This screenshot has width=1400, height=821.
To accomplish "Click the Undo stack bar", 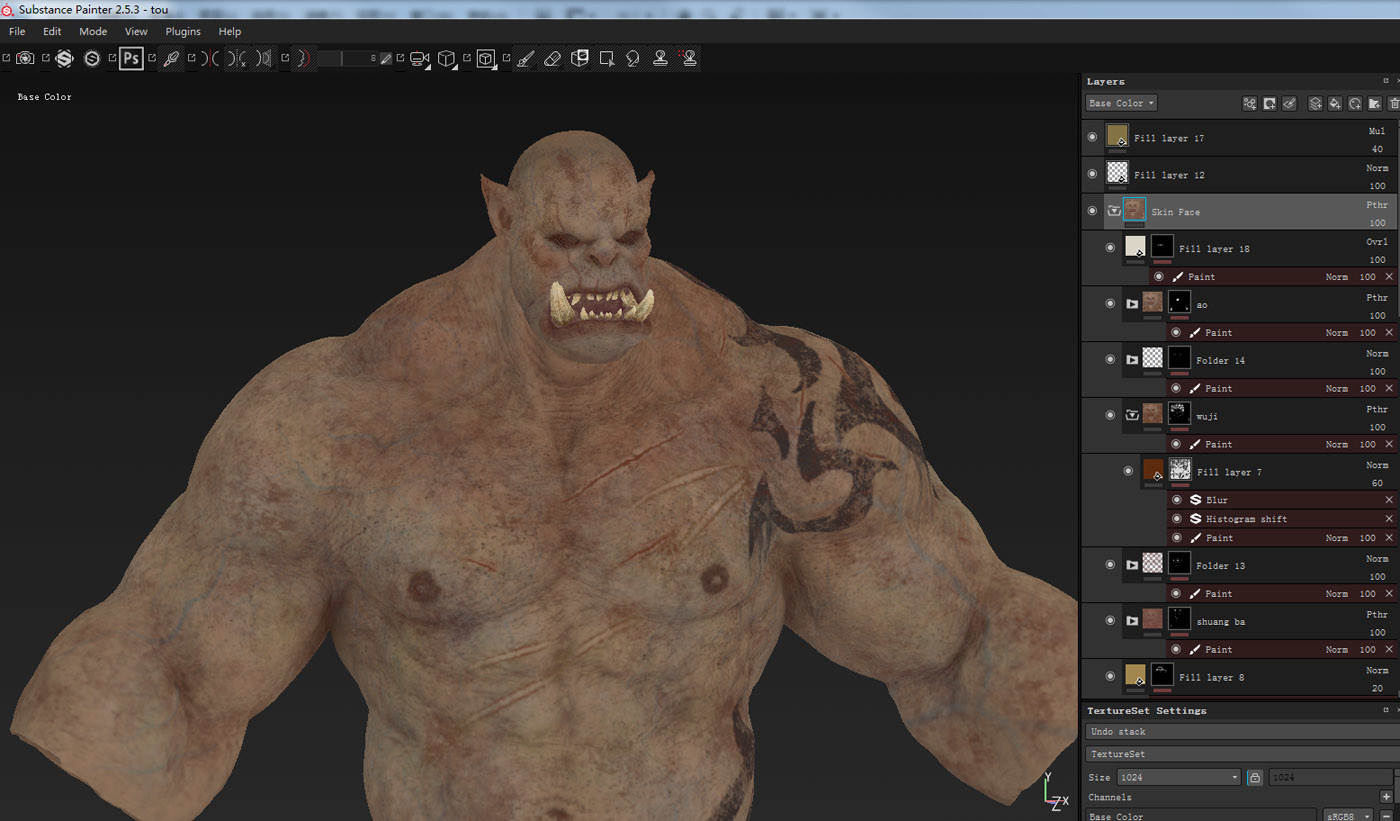I will [x=1242, y=732].
